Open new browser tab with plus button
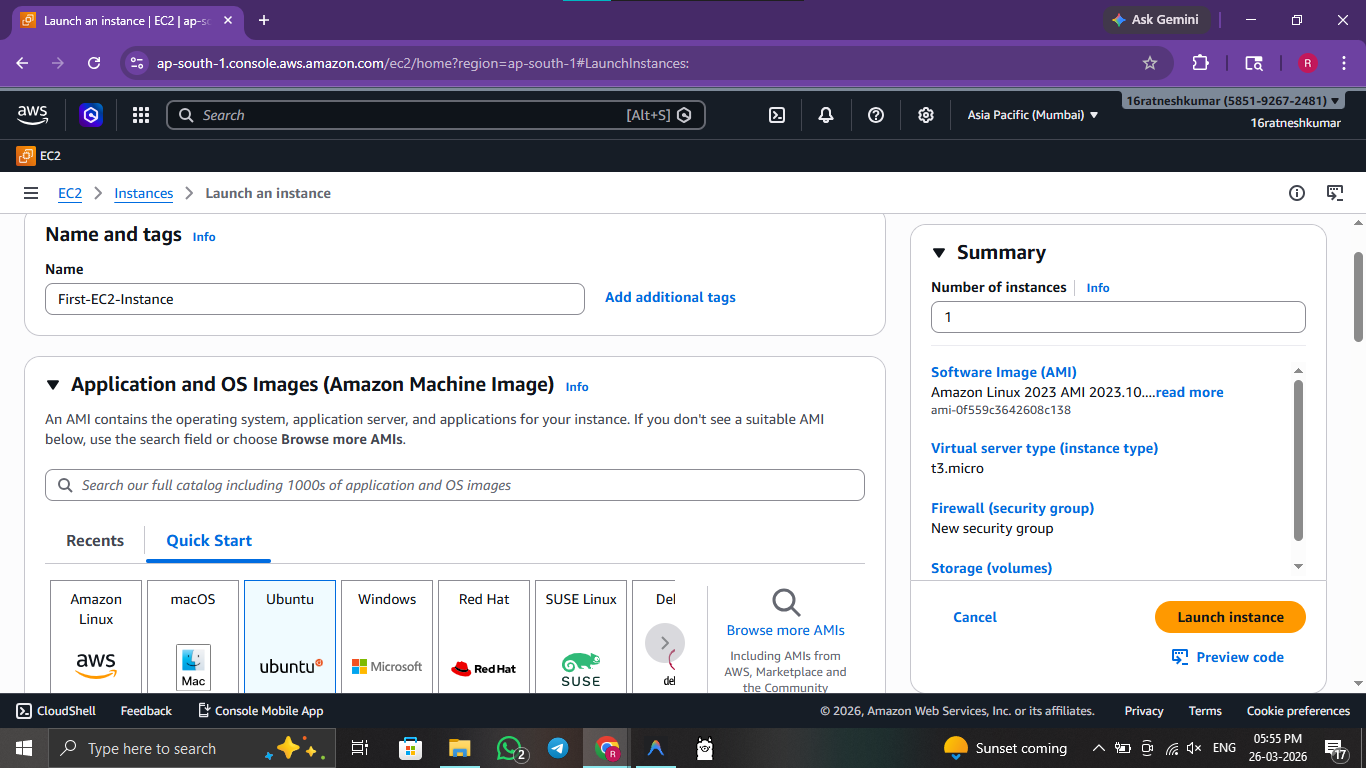Image resolution: width=1366 pixels, height=768 pixels. click(264, 20)
